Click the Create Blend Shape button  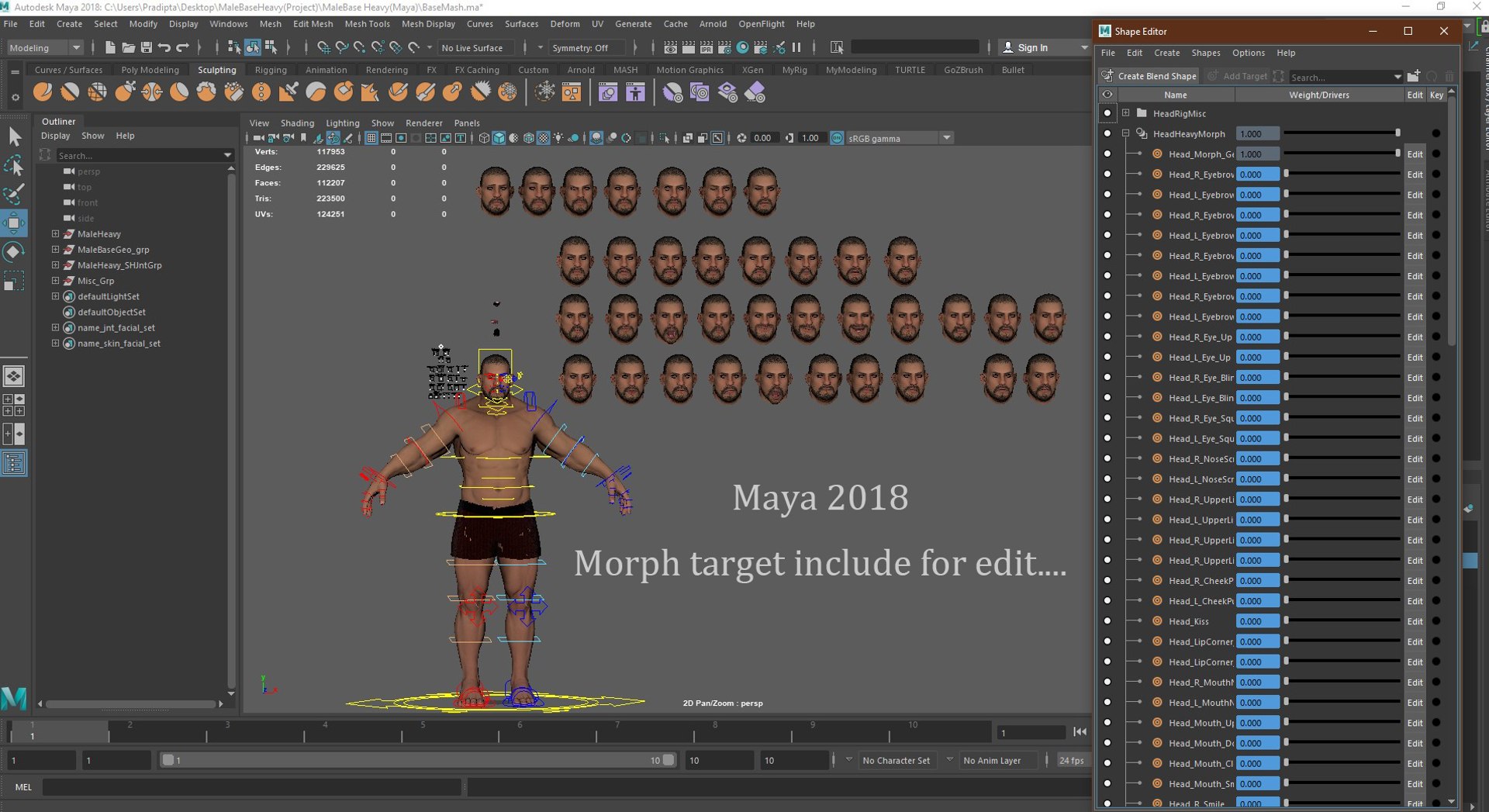tap(1149, 76)
